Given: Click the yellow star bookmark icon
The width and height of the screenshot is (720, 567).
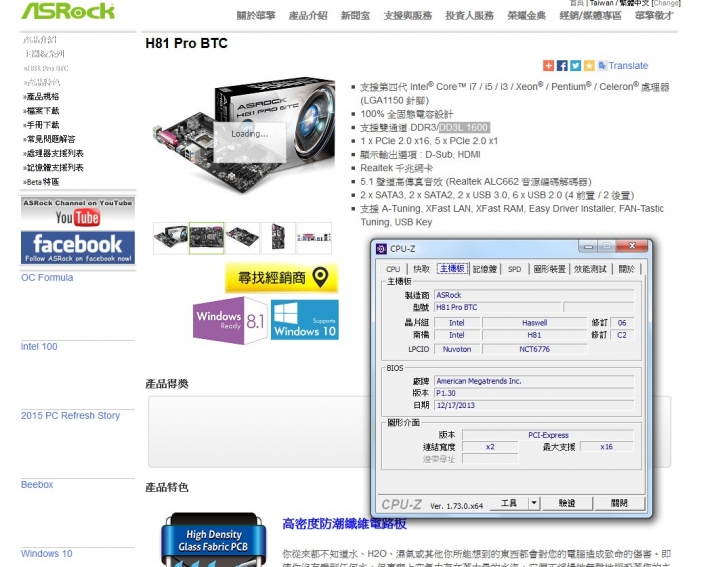Looking at the screenshot, I should (589, 66).
